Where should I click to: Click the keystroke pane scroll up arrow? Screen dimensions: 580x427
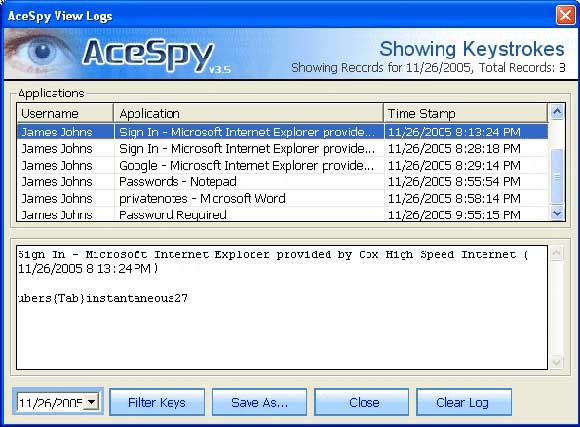556,253
